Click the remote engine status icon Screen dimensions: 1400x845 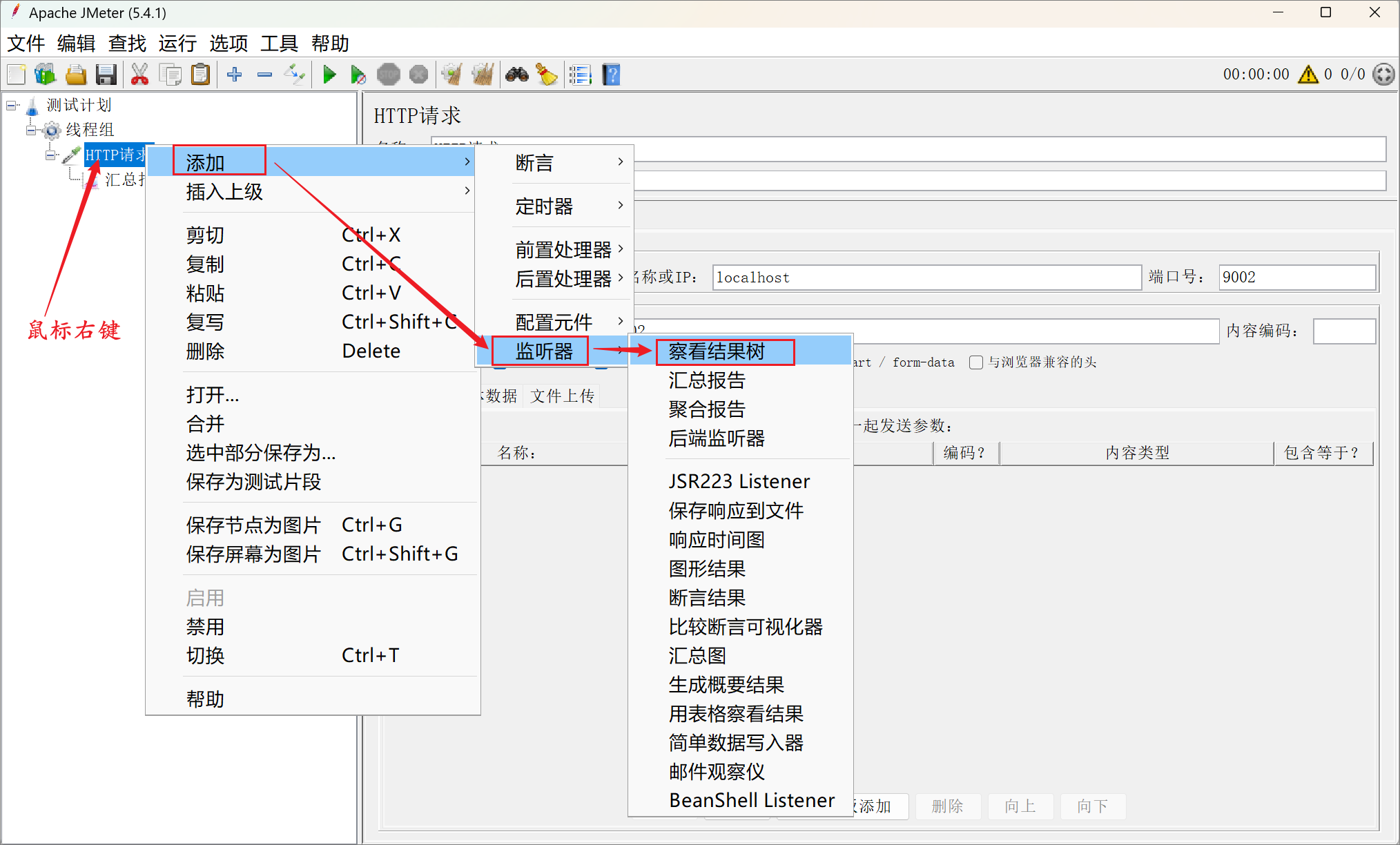tap(1384, 74)
